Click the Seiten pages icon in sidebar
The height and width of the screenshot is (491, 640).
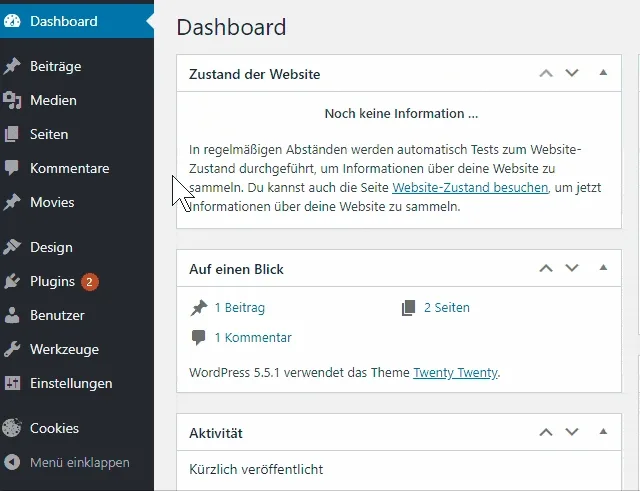pos(12,134)
